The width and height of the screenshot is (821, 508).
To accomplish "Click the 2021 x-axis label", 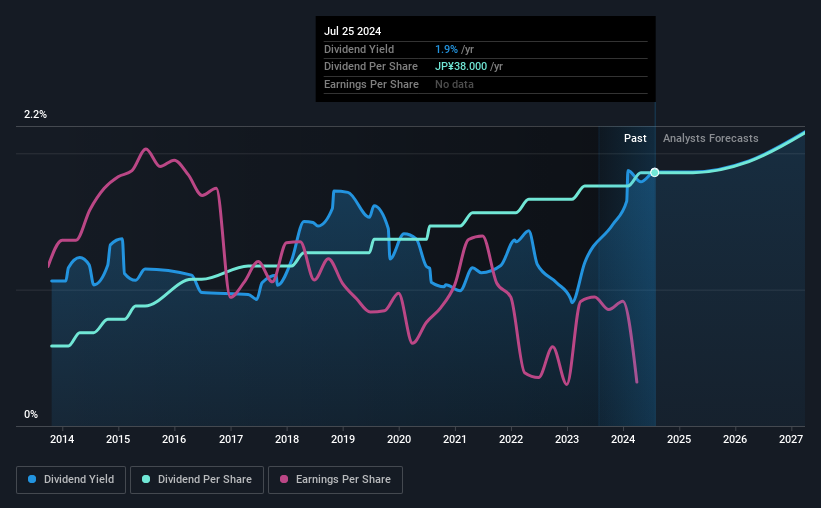I will [454, 439].
